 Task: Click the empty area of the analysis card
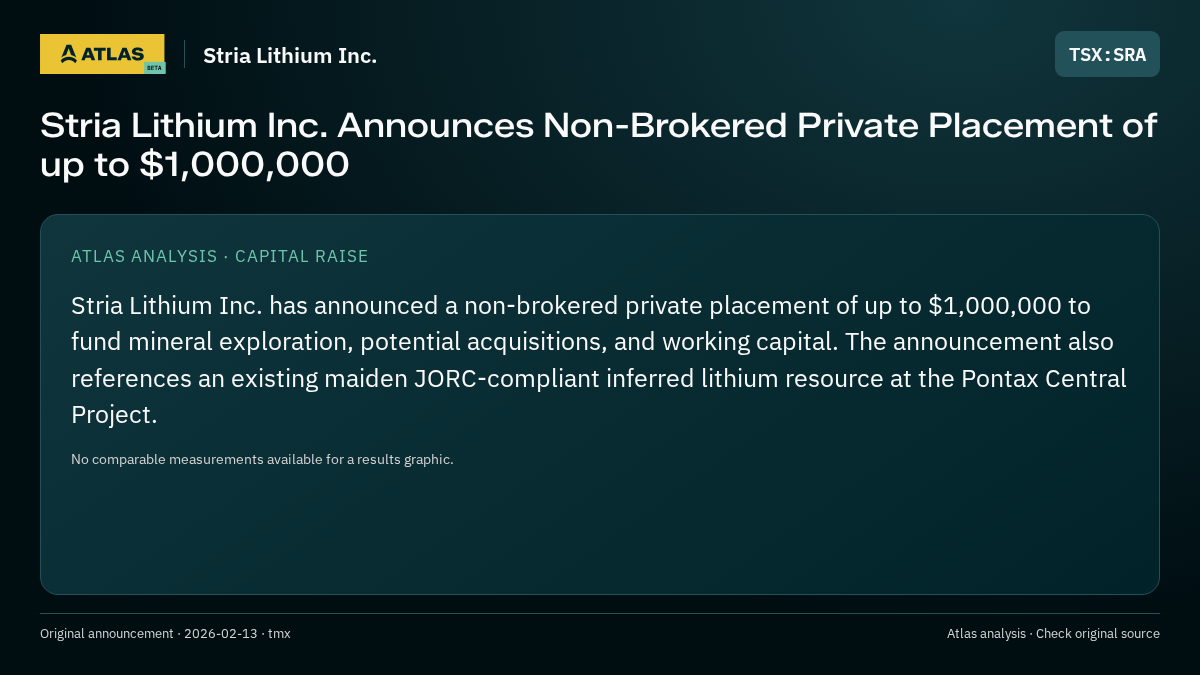pyautogui.click(x=600, y=530)
